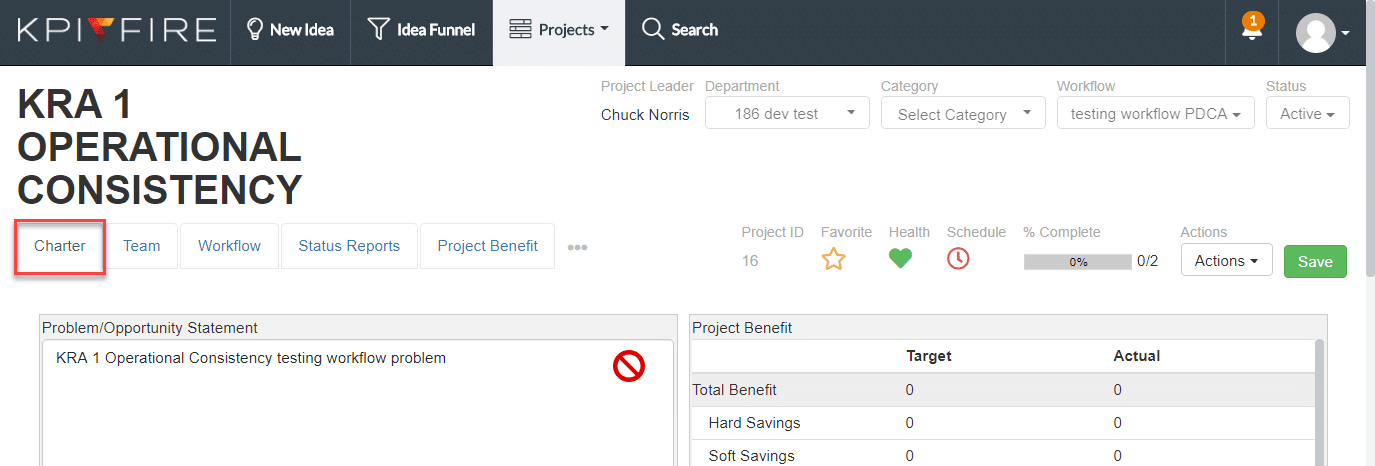Click the New Idea lightbulb icon
Image resolution: width=1375 pixels, height=466 pixels.
coord(254,30)
